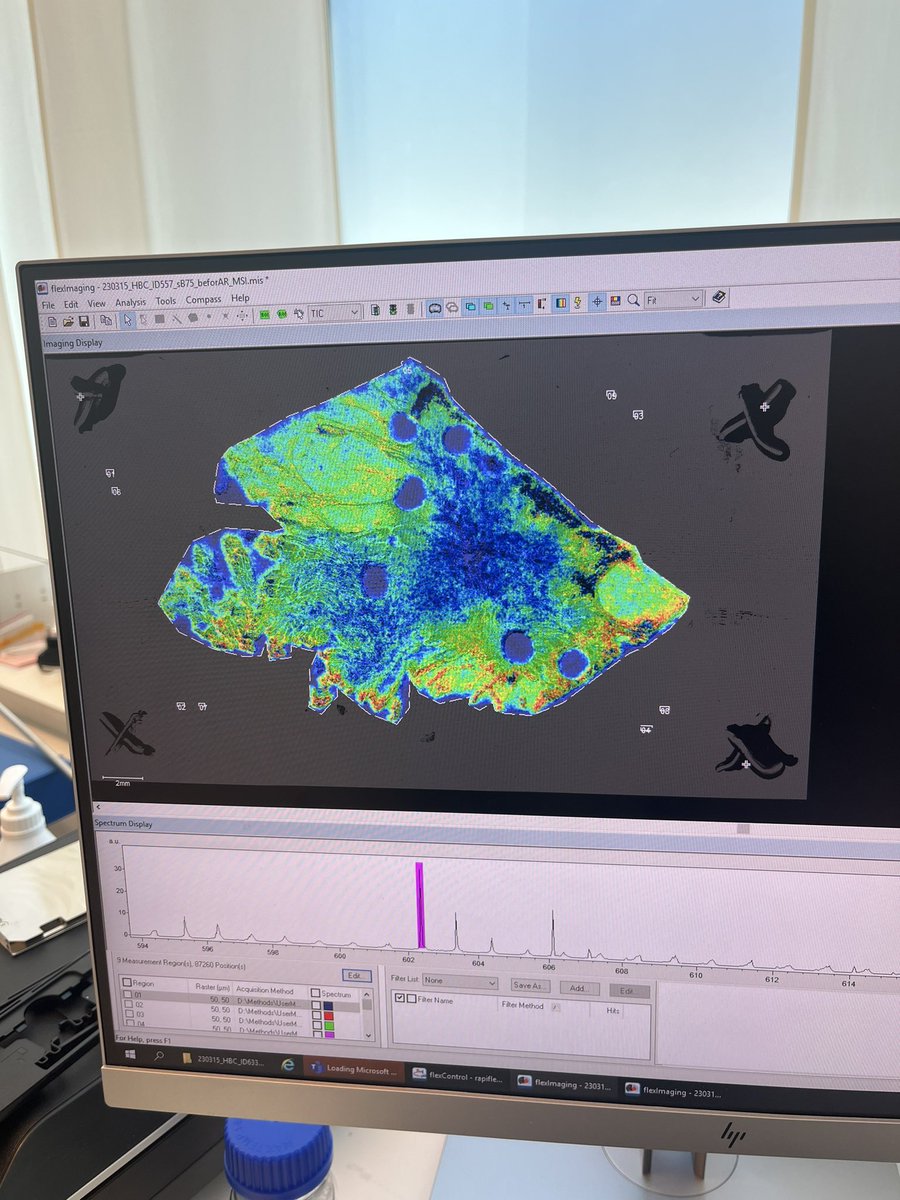Click the second green toolbar icon
Image resolution: width=900 pixels, height=1200 pixels.
[x=281, y=314]
